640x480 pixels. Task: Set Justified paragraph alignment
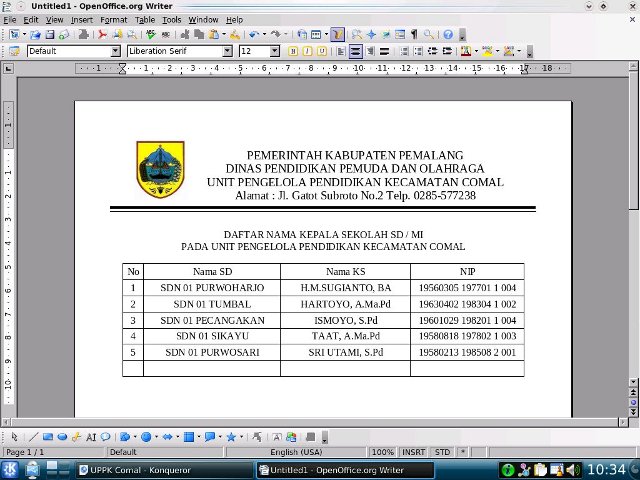pos(384,51)
